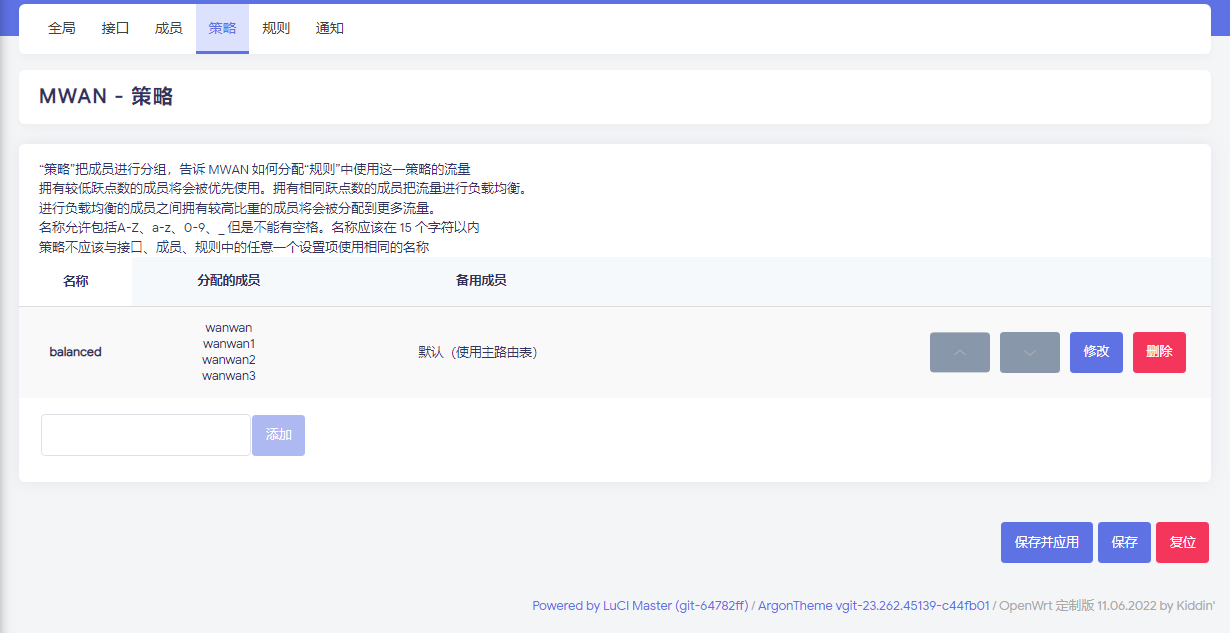Move the balanced policy down

click(1029, 352)
